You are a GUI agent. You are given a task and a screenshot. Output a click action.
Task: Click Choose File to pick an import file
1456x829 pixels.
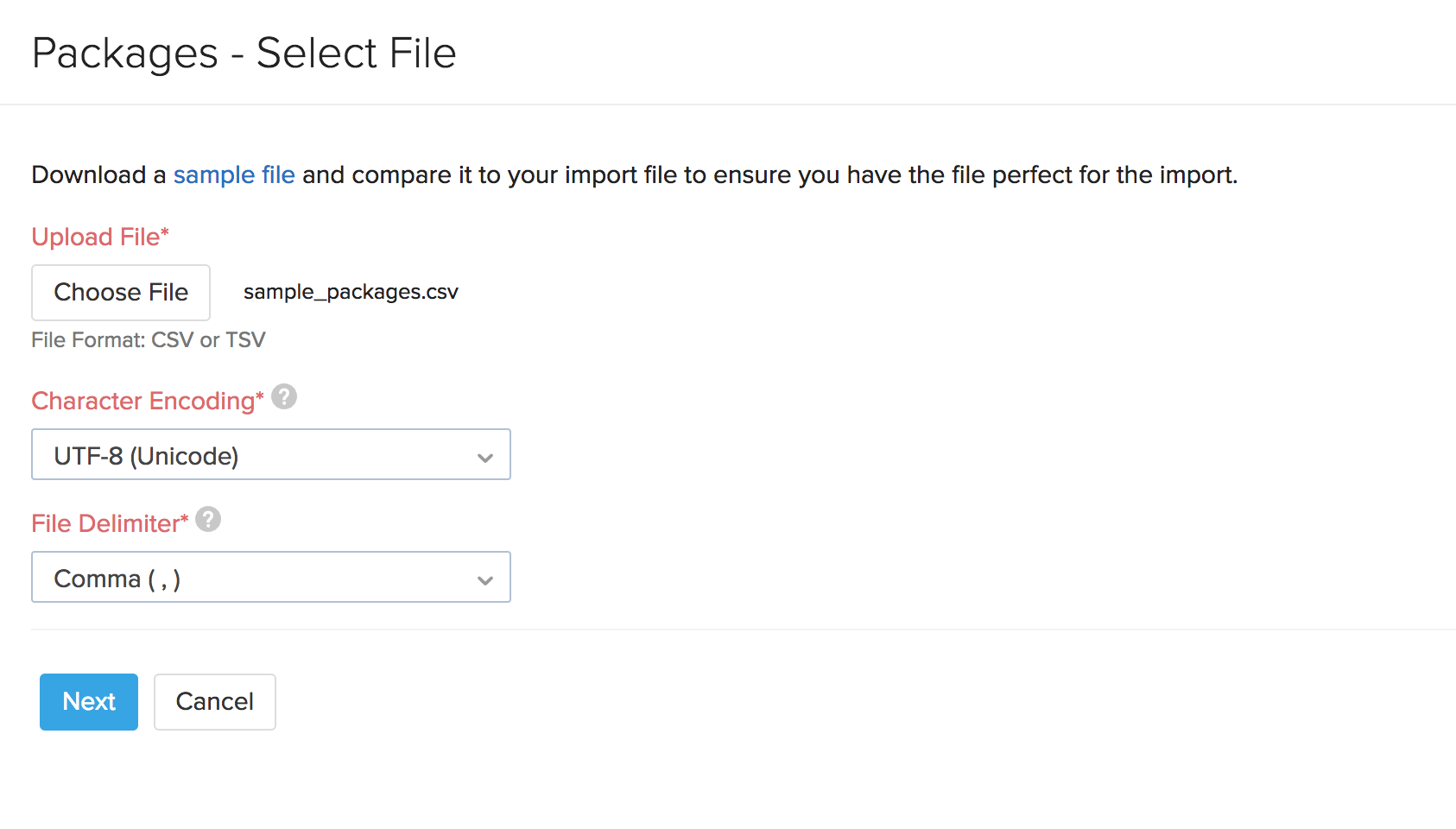[x=120, y=292]
